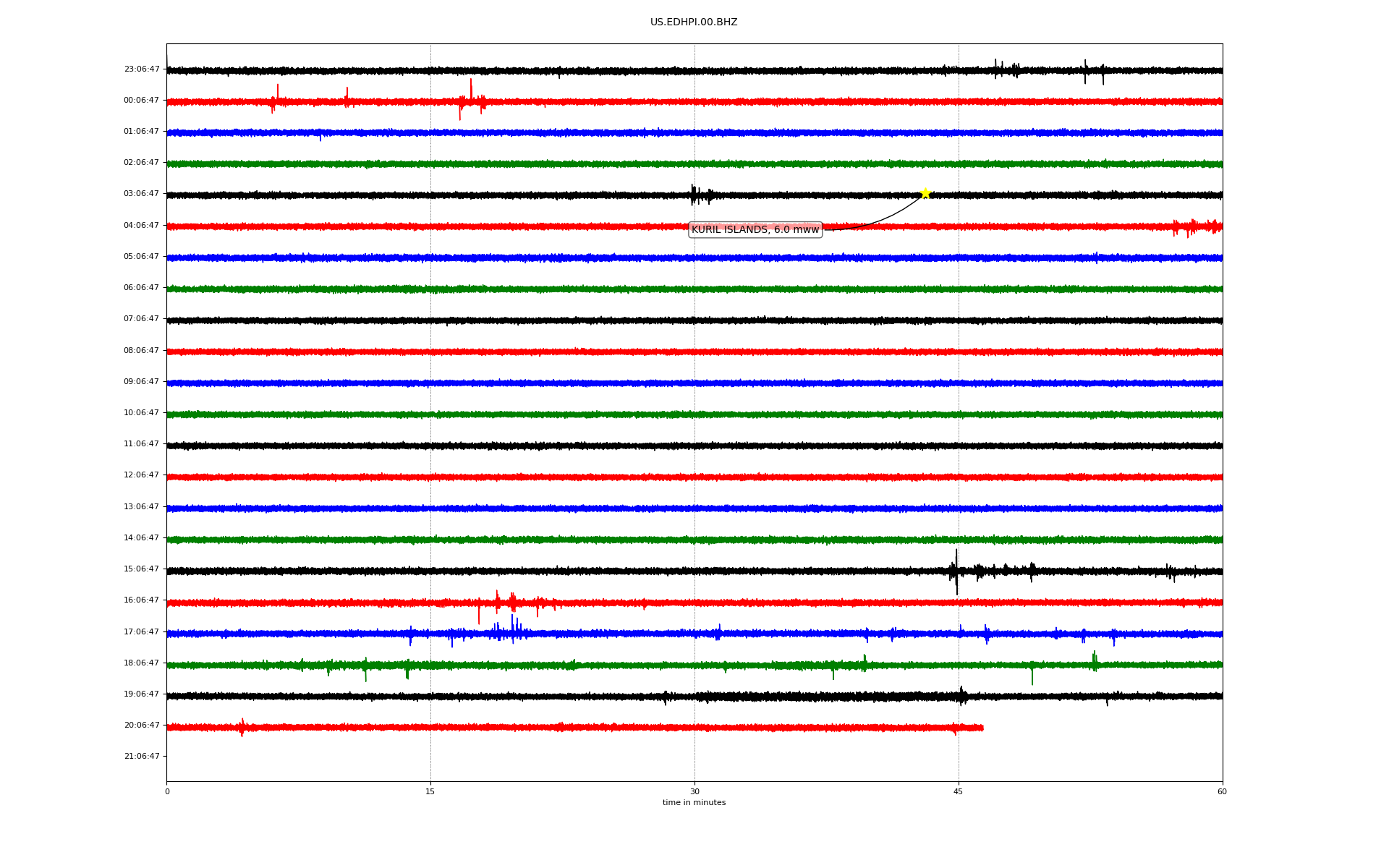Click the 10:06:47 time label
Screen dimensions: 1389x868
coord(142,413)
